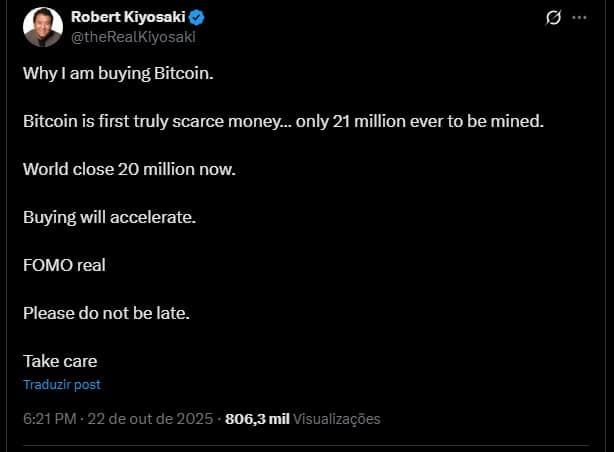Image resolution: width=614 pixels, height=452 pixels.
Task: Click the 806,3 mil views count
Action: tap(257, 419)
